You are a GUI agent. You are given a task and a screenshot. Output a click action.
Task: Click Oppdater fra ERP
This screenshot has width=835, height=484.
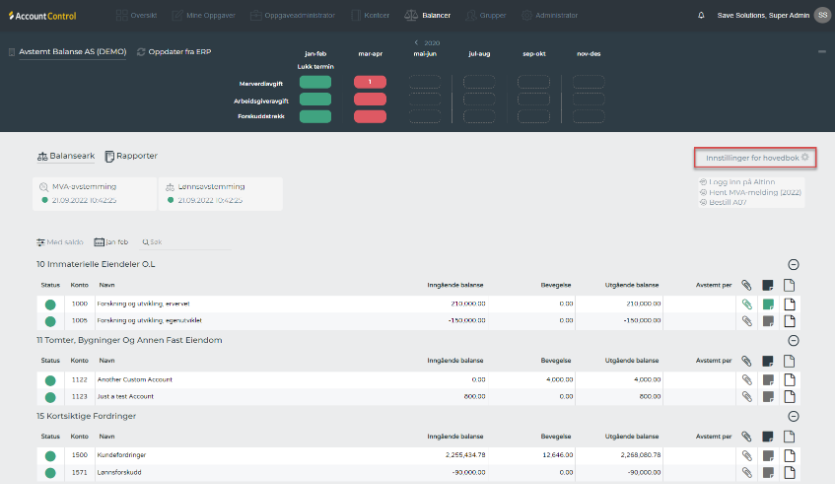[173, 52]
